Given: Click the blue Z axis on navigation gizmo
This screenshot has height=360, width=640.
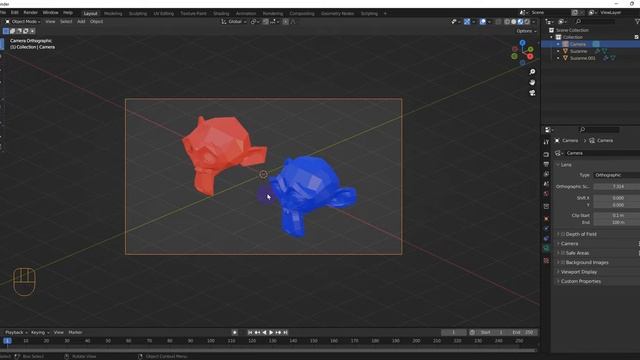Looking at the screenshot, I should 522,42.
